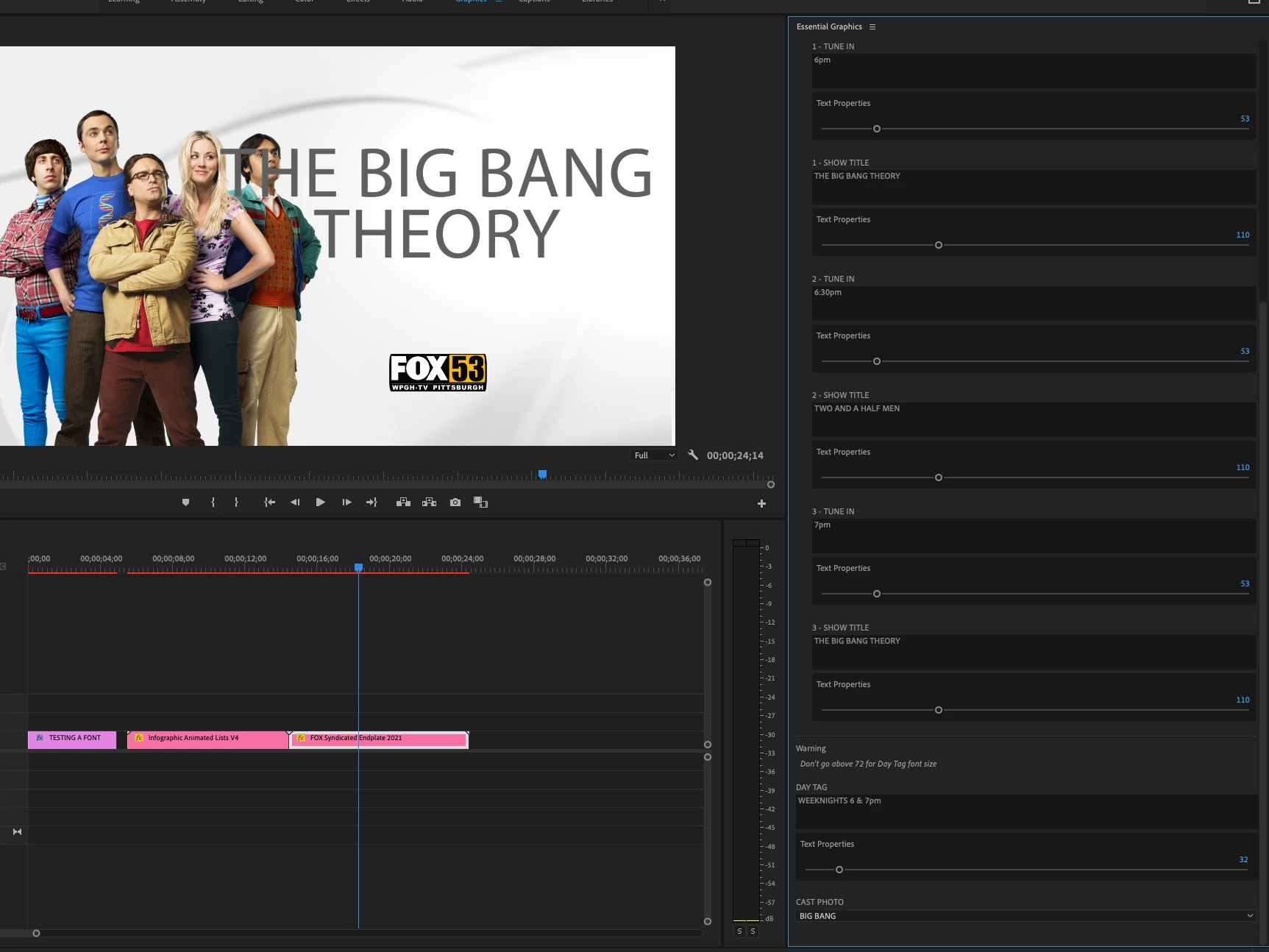Click the 1 - SHOW TITLE text field
The image size is (1269, 952).
[x=1034, y=187]
